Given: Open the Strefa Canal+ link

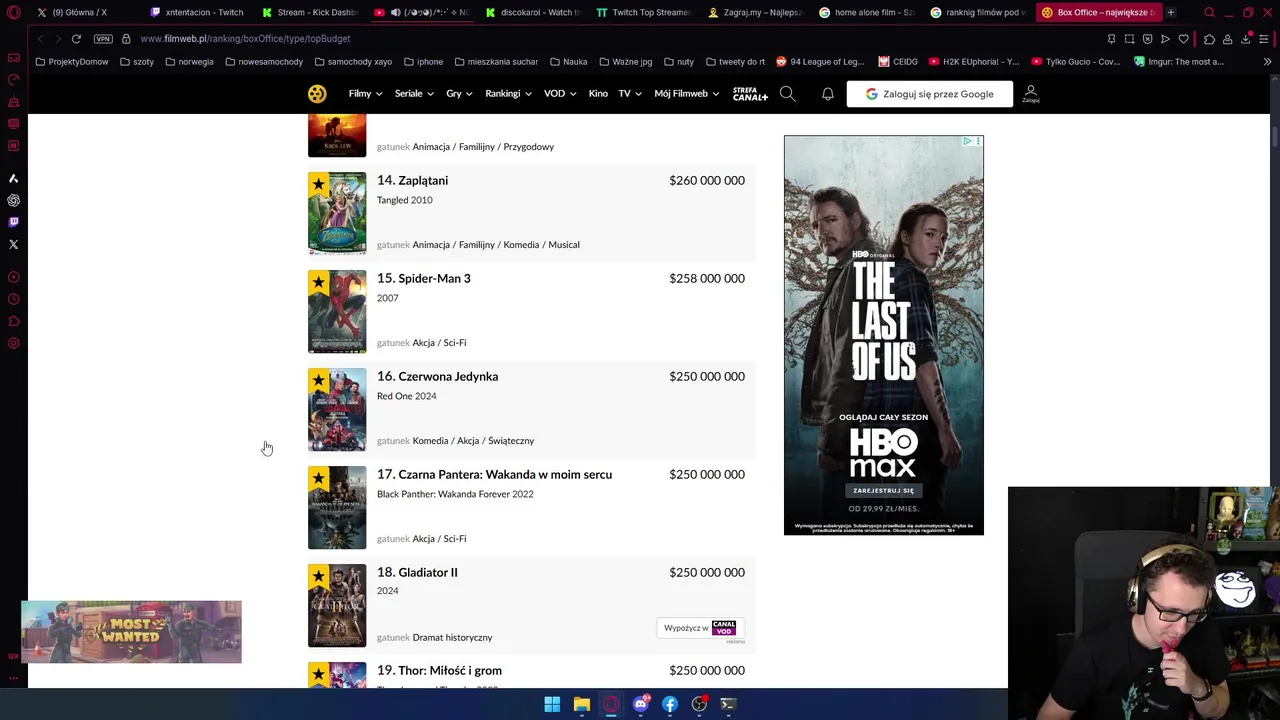Looking at the screenshot, I should coord(750,94).
